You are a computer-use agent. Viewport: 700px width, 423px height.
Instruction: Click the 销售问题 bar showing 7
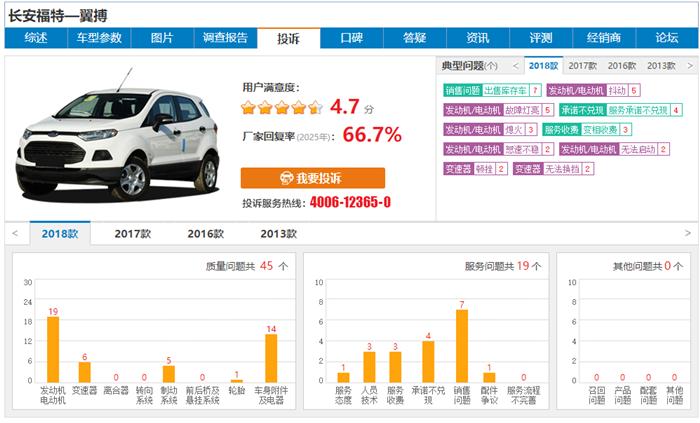tap(462, 346)
